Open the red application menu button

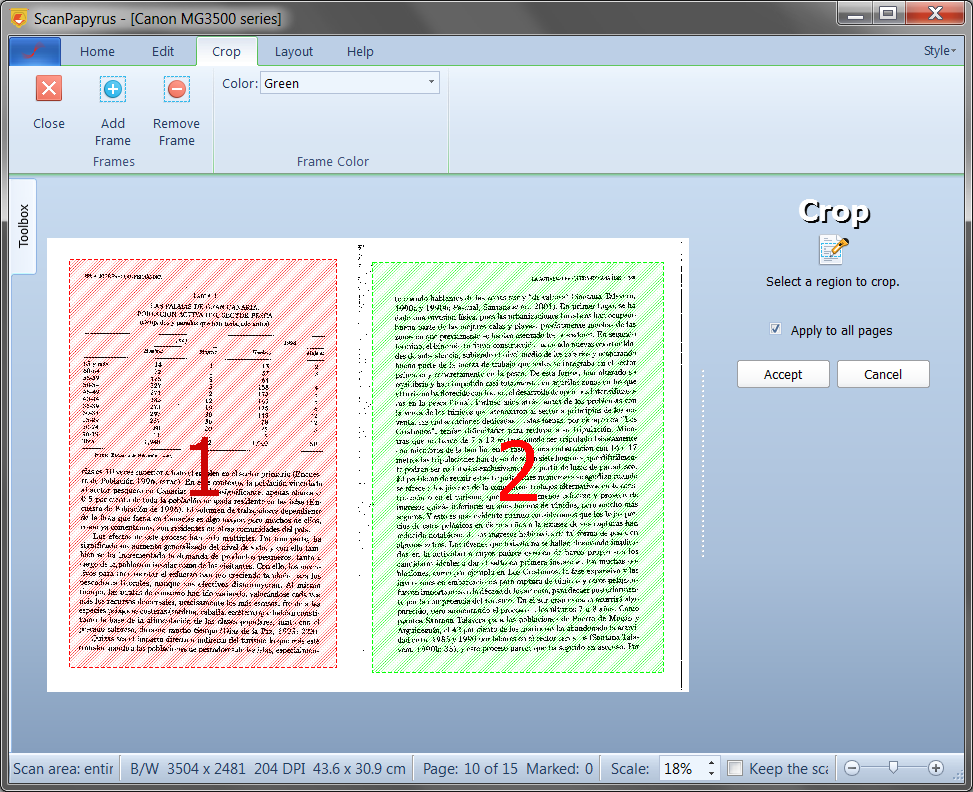click(35, 51)
